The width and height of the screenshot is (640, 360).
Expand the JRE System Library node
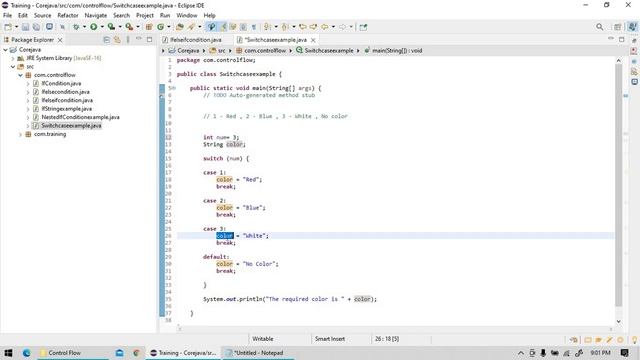click(x=13, y=58)
